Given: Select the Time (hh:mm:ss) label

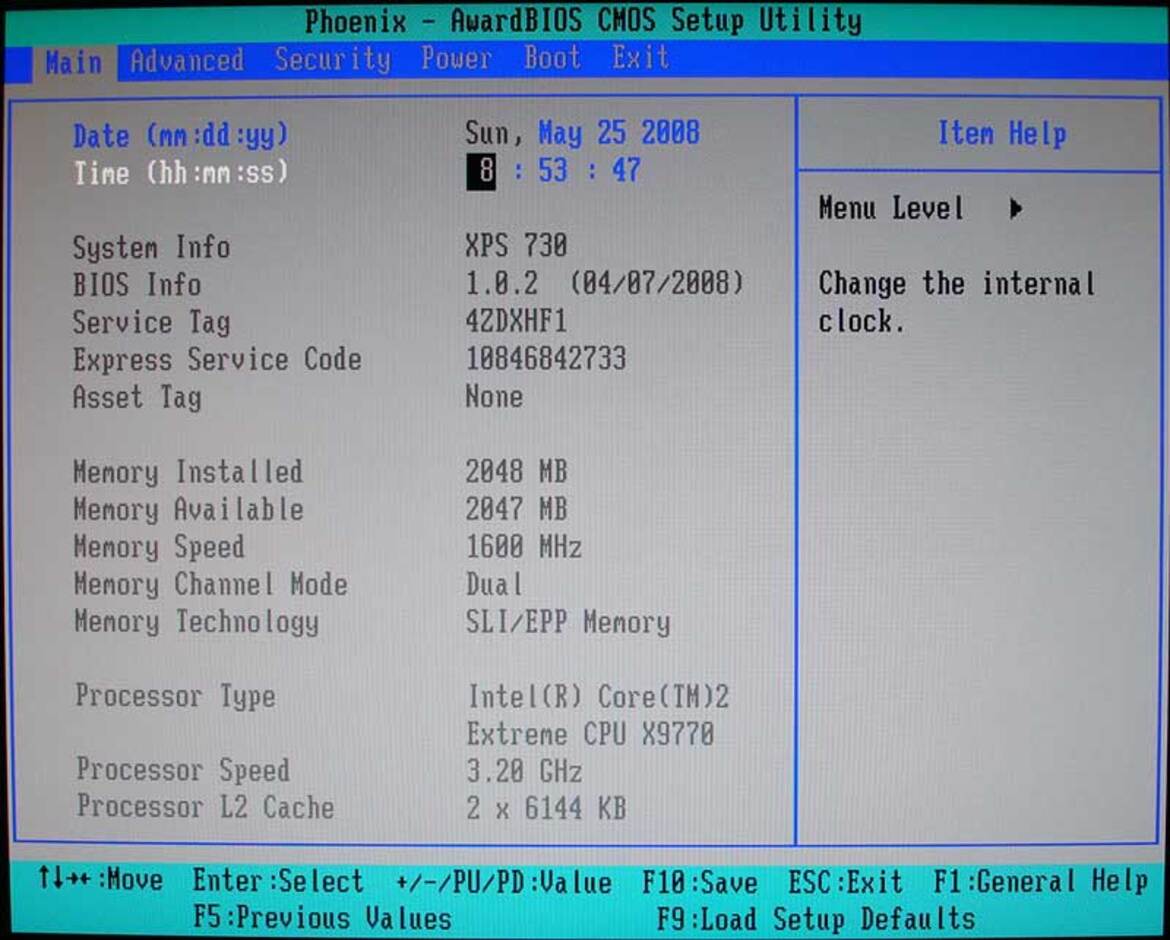Looking at the screenshot, I should 181,173.
